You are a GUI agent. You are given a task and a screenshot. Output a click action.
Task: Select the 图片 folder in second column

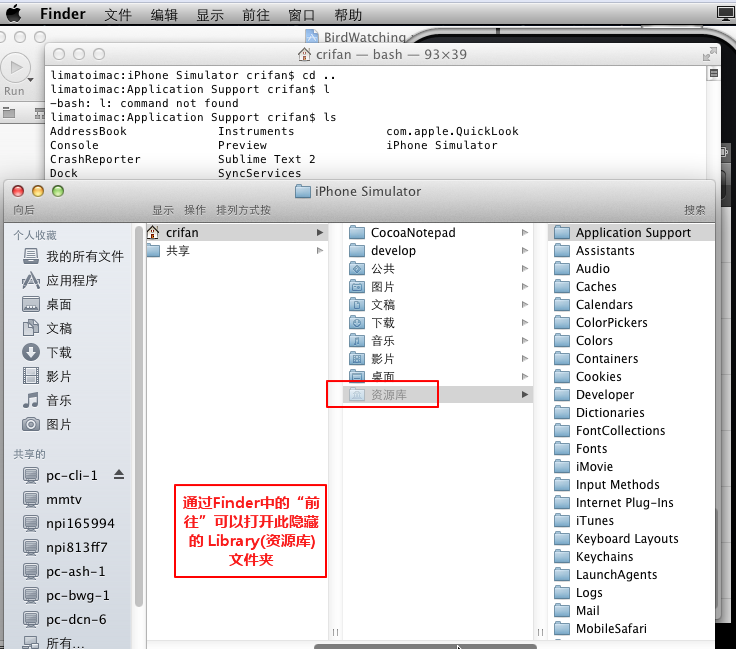point(438,286)
